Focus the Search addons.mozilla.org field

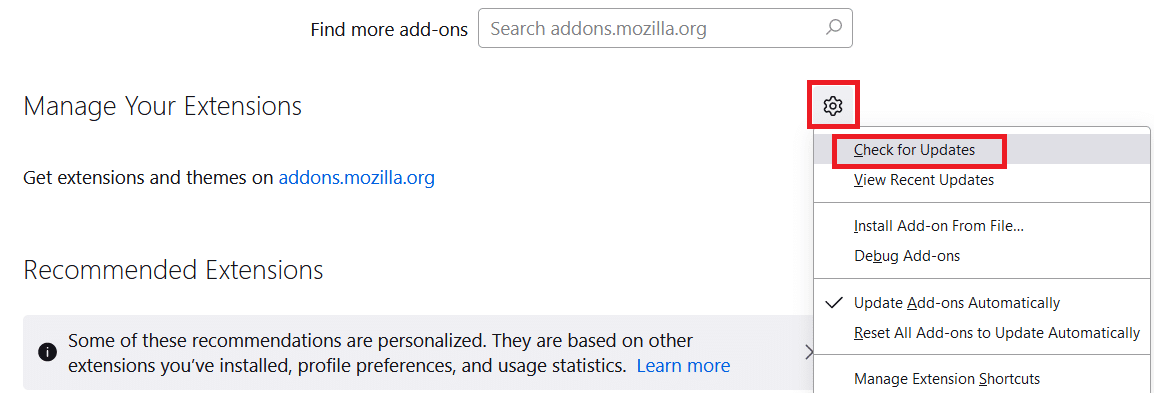[x=665, y=29]
